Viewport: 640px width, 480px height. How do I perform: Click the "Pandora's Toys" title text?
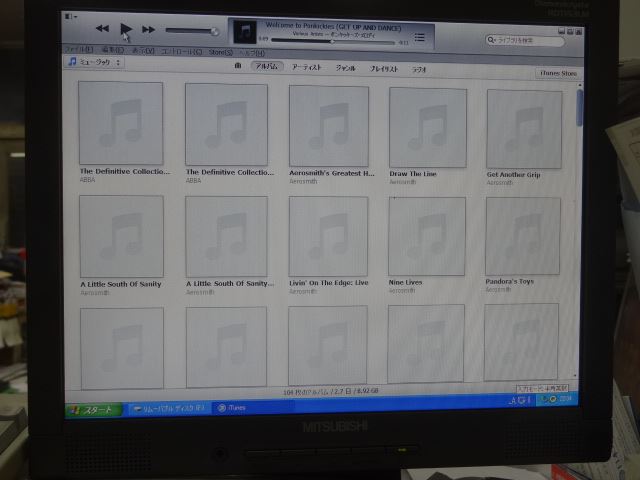click(x=509, y=281)
